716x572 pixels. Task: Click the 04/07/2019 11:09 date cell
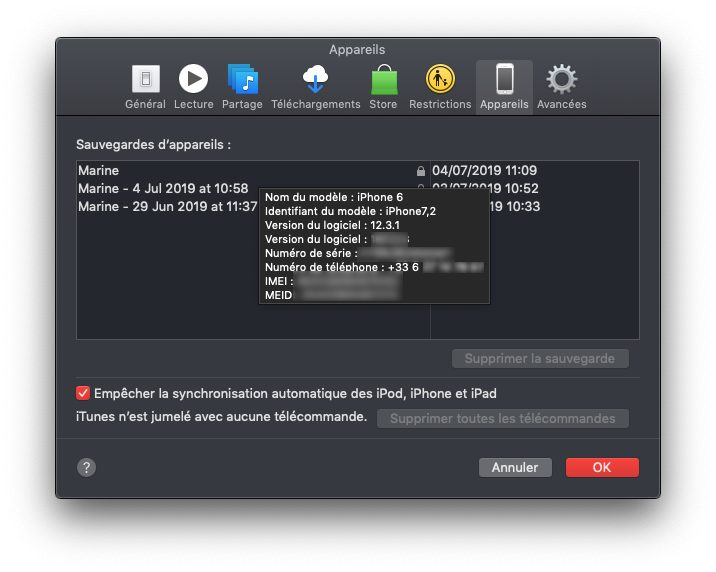pyautogui.click(x=484, y=170)
